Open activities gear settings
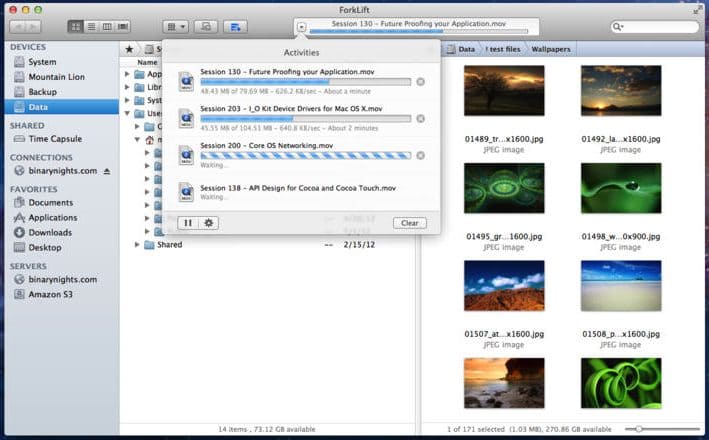Image resolution: width=709 pixels, height=440 pixels. pyautogui.click(x=208, y=223)
